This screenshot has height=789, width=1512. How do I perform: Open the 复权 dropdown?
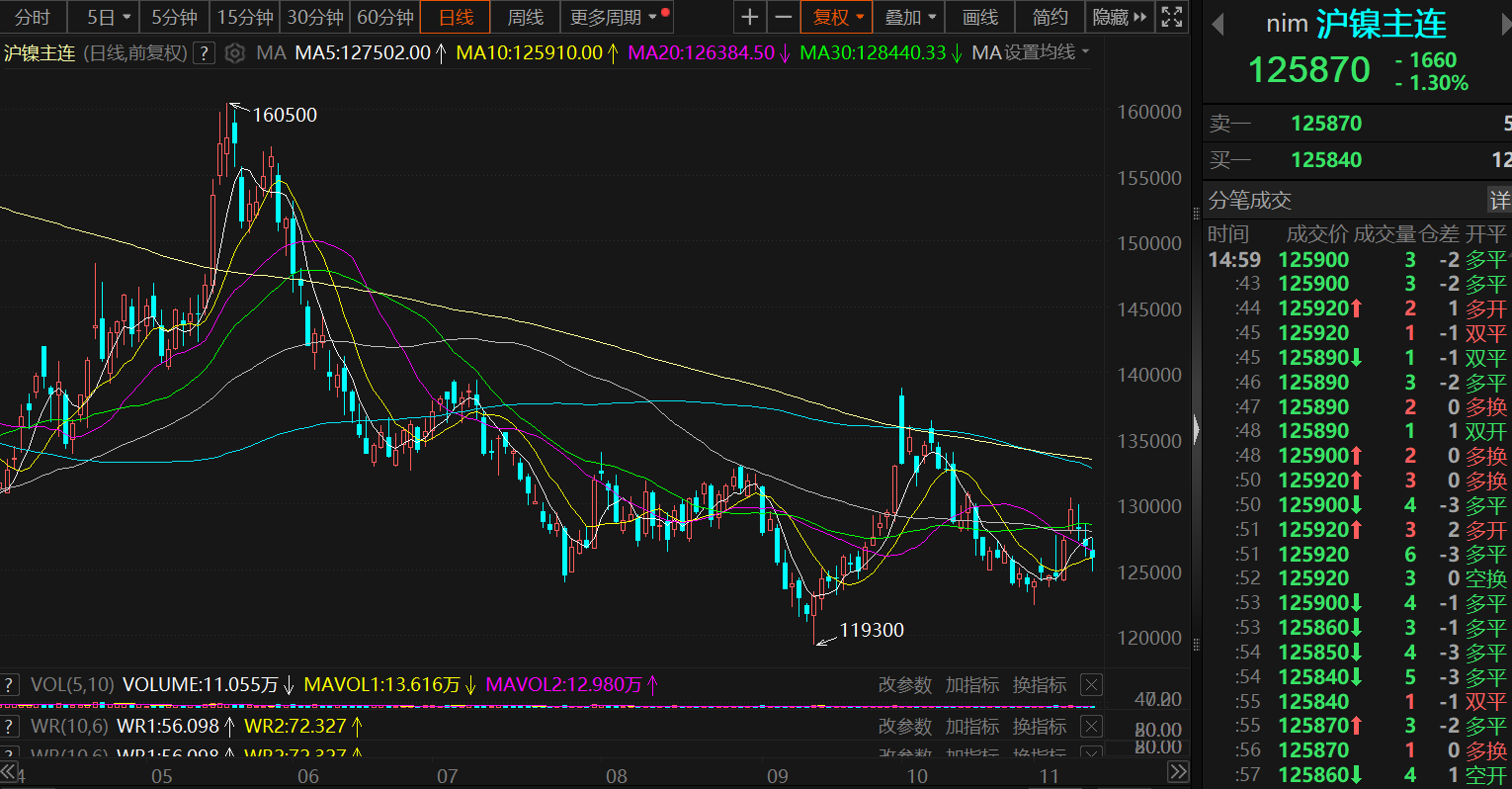pyautogui.click(x=838, y=17)
